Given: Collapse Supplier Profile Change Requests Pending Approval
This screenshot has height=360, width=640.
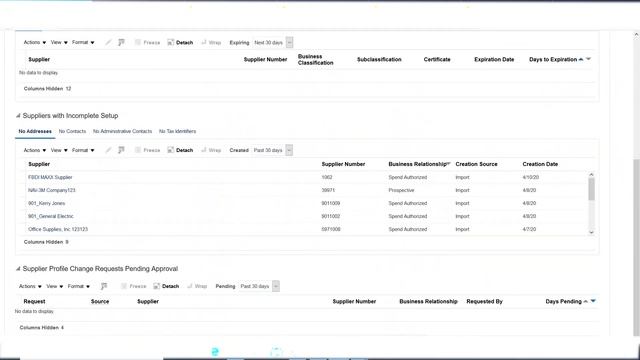Looking at the screenshot, I should tap(18, 269).
